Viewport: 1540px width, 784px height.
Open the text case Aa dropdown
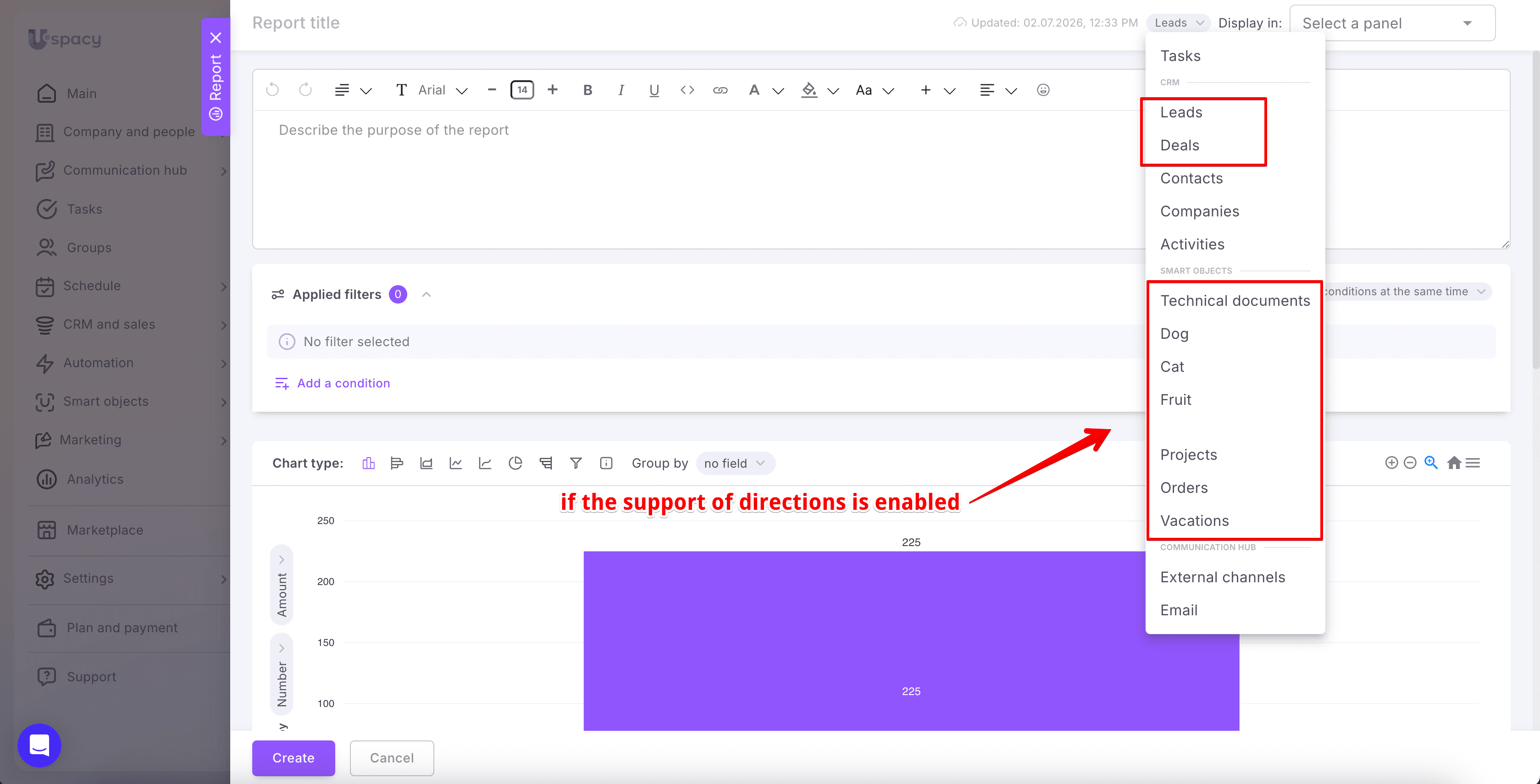click(875, 90)
